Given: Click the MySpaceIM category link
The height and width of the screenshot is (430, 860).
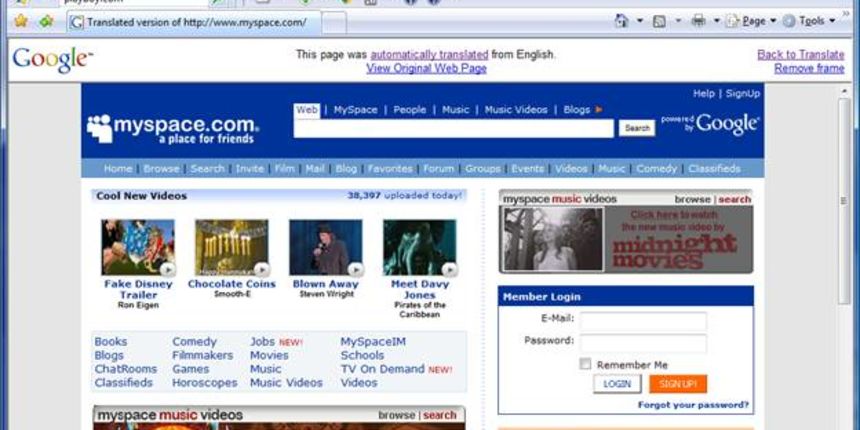Looking at the screenshot, I should [x=373, y=341].
